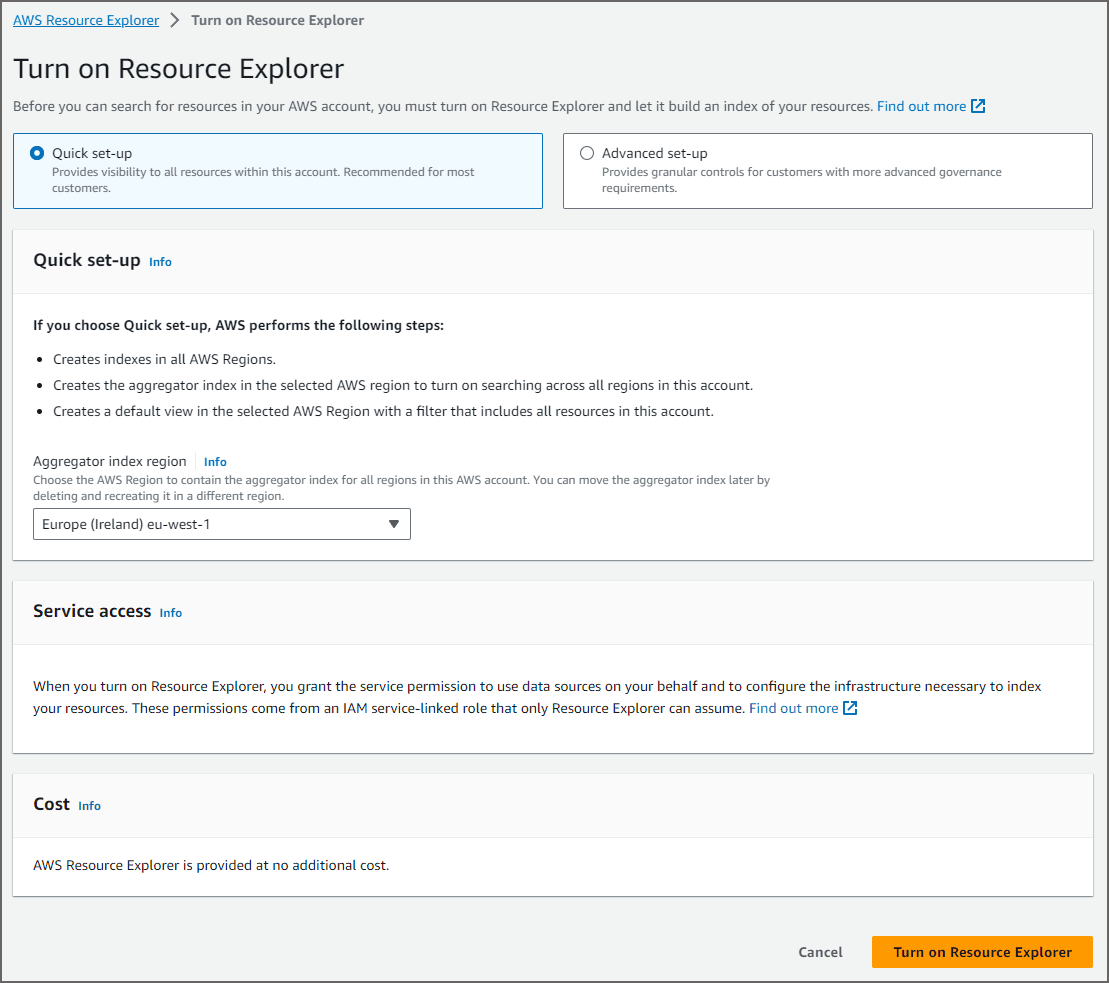Click the page title 'Turn on Resource Explorer'
This screenshot has width=1109, height=983.
coord(179,69)
